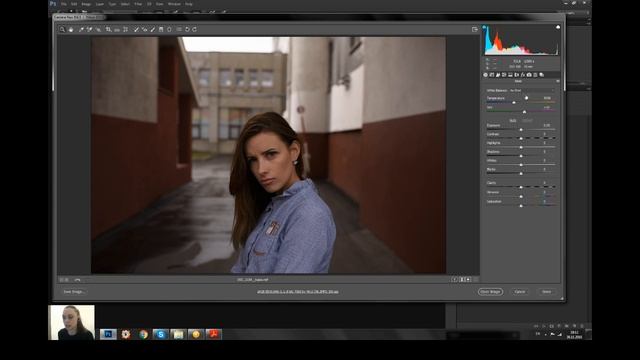
Task: Click the Temperature value field
Action: click(x=547, y=98)
